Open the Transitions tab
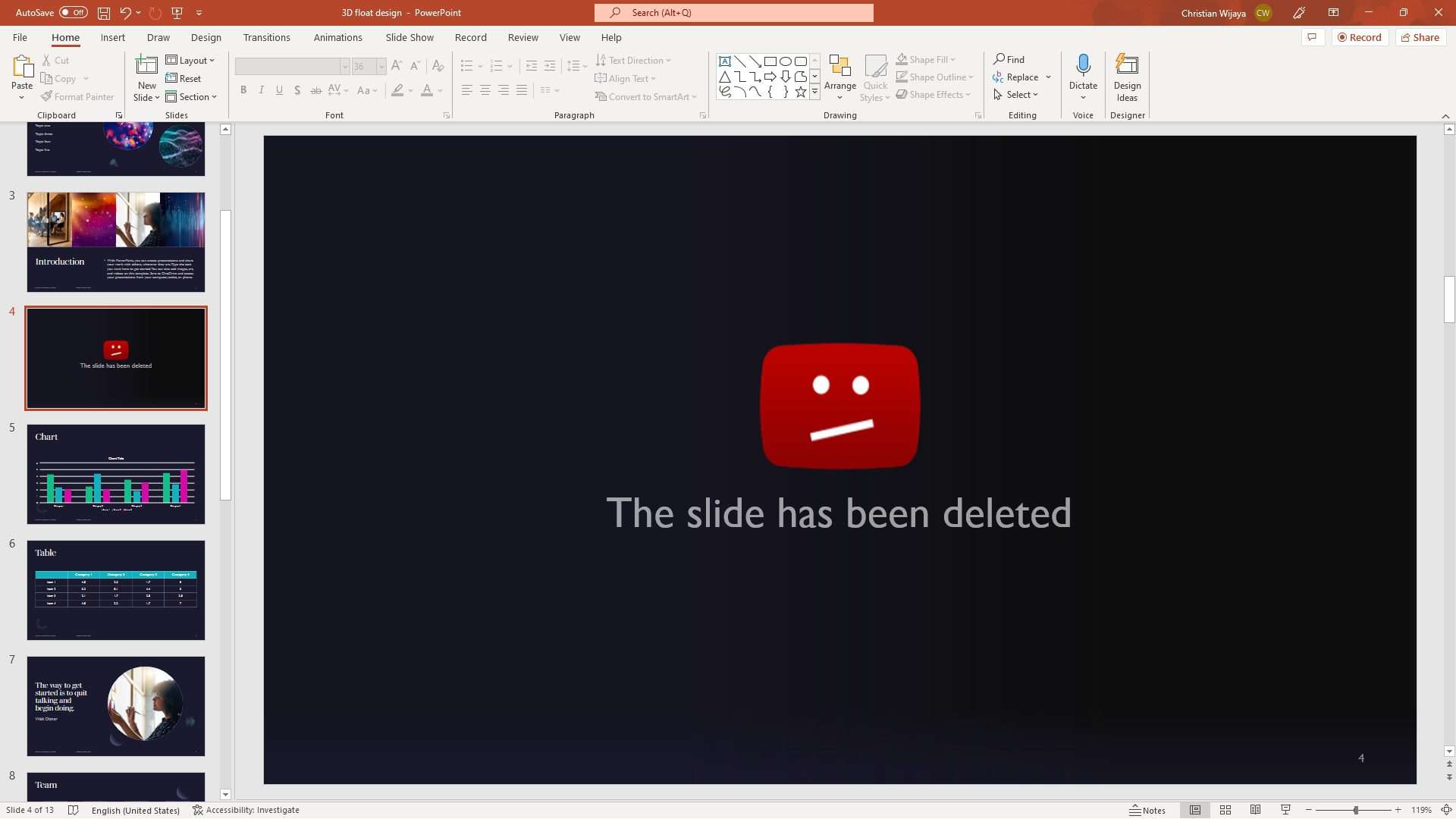Viewport: 1456px width, 819px height. point(265,37)
